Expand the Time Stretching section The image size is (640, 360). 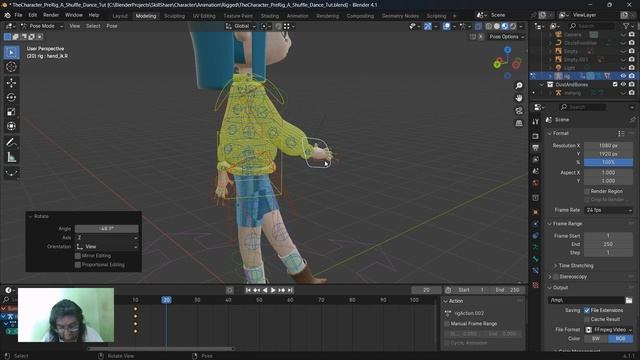coord(556,266)
